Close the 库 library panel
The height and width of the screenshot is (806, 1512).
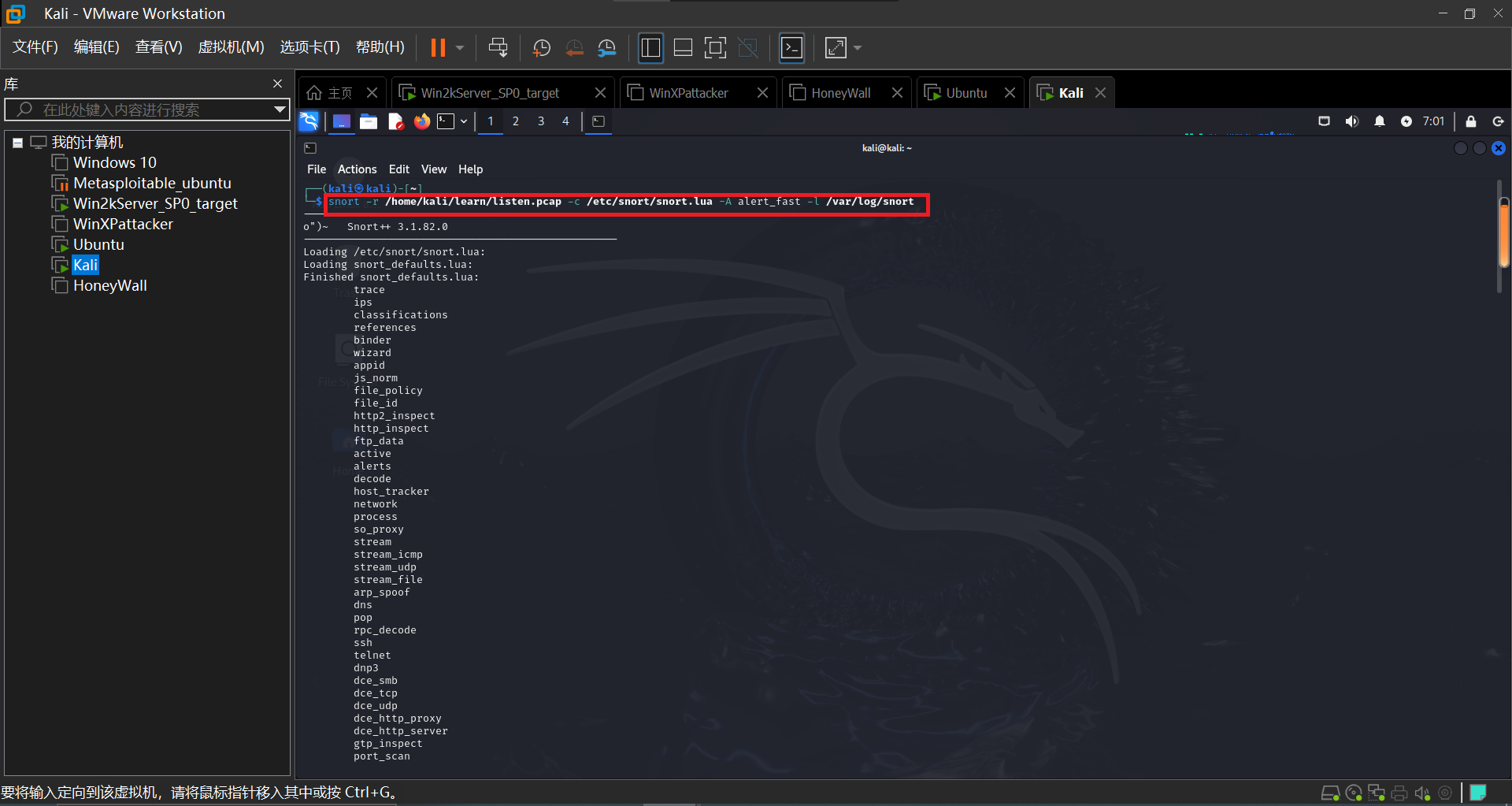[277, 84]
